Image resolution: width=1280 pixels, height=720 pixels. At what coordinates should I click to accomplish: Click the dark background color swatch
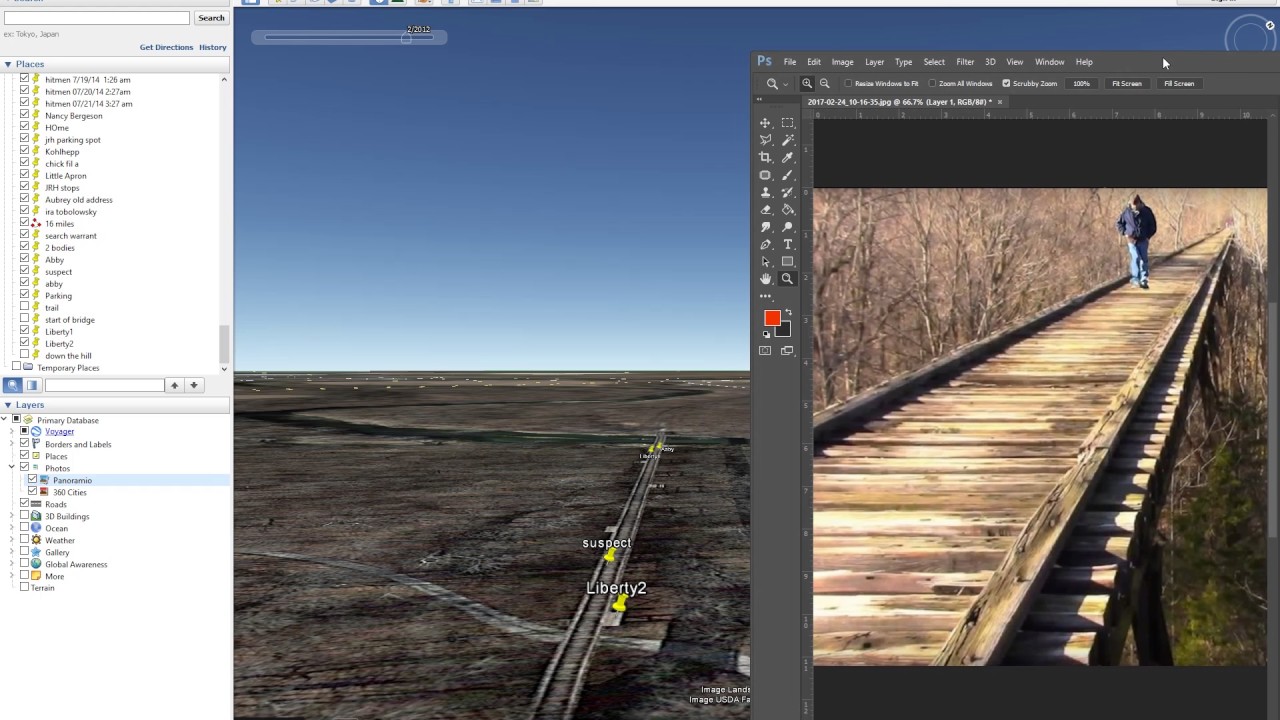tap(784, 331)
